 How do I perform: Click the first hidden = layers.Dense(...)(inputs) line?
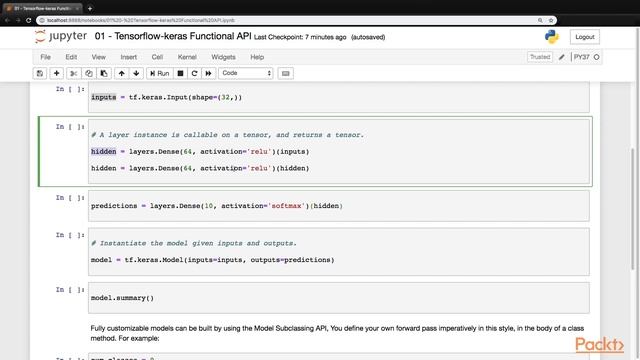click(200, 151)
